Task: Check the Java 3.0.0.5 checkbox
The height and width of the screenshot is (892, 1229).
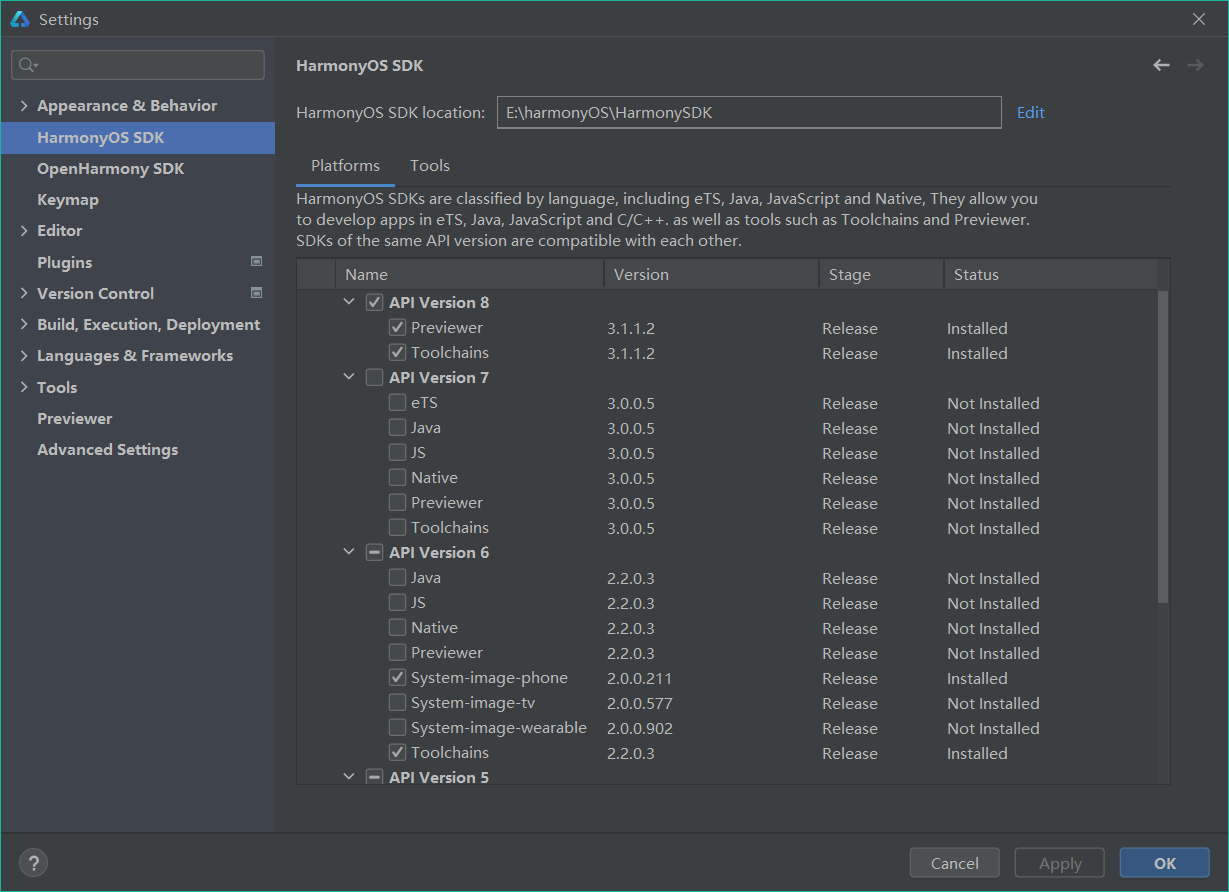Action: [397, 427]
